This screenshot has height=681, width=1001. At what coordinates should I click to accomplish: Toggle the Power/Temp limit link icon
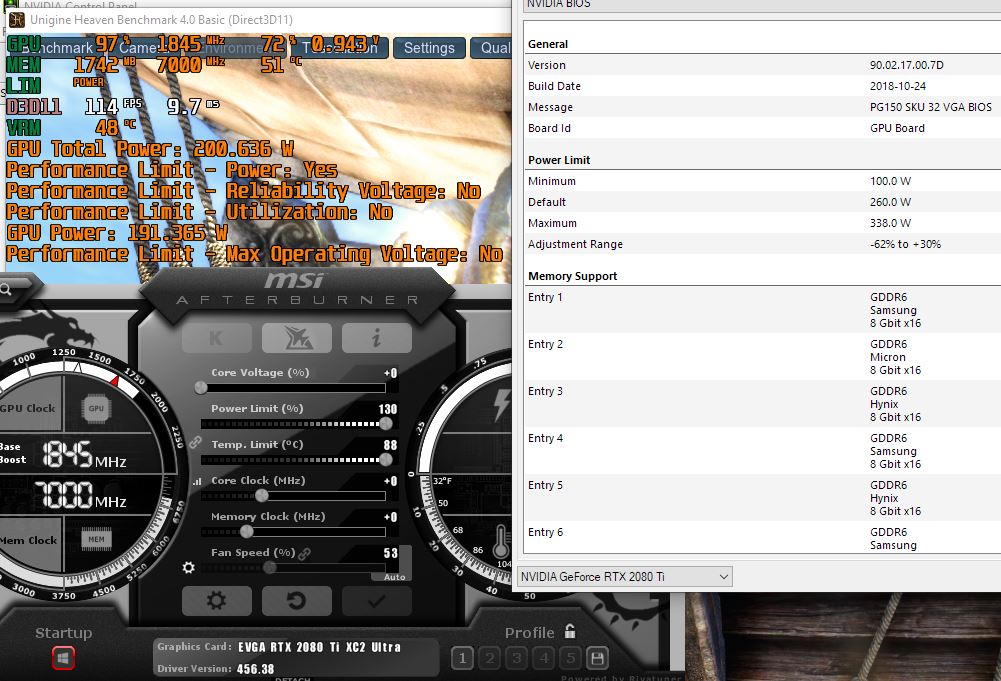pos(195,442)
